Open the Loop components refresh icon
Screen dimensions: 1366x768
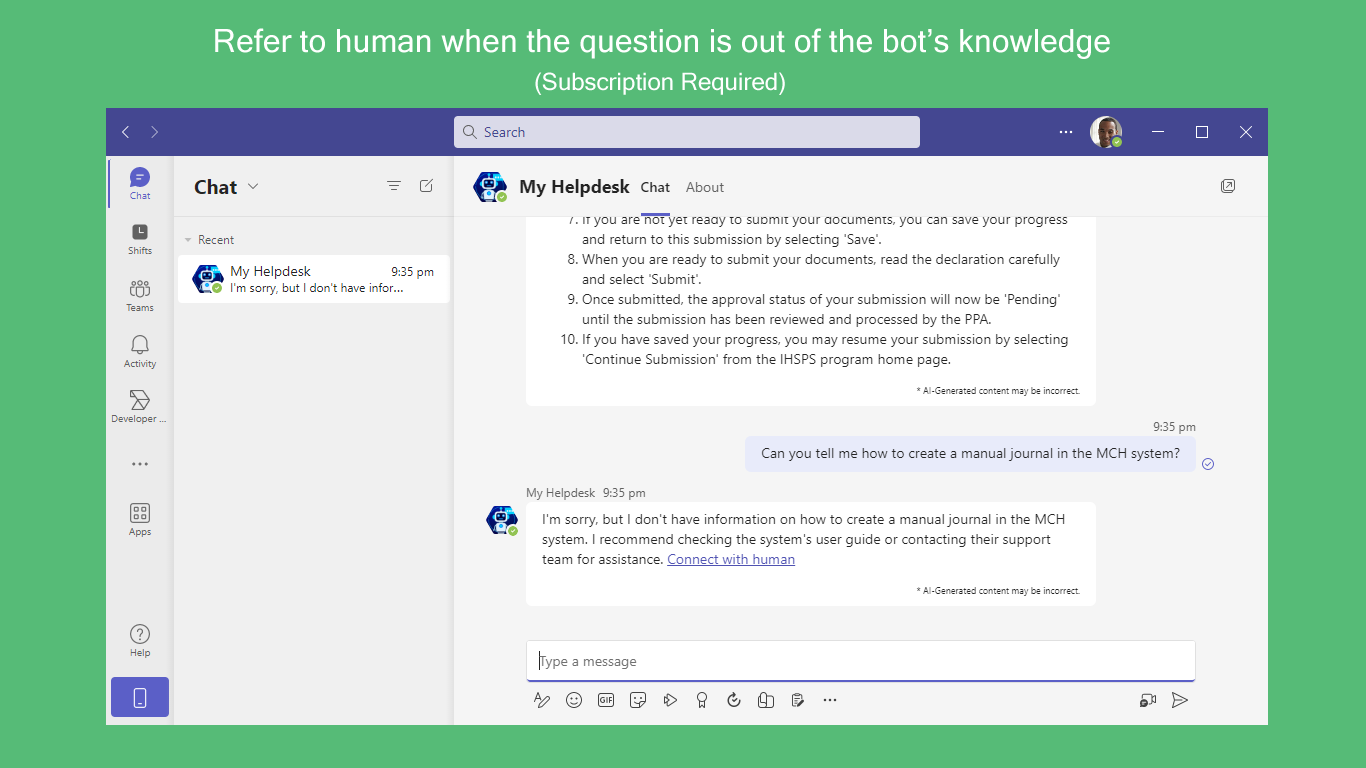pos(734,700)
